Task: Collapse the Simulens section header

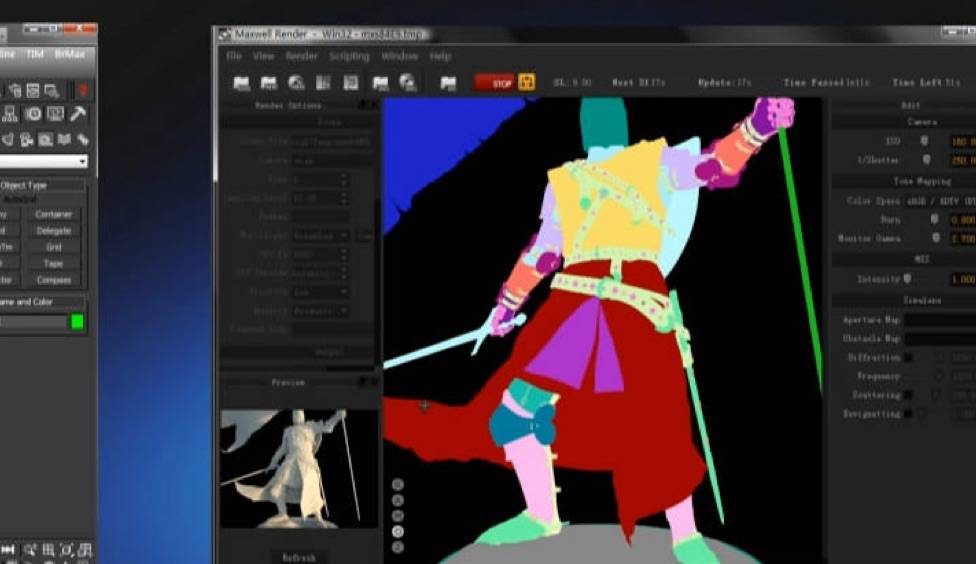Action: click(x=904, y=300)
